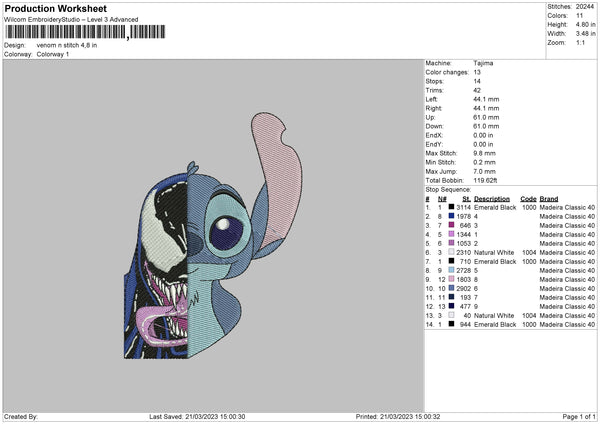Click the Stops value '14'
The height and width of the screenshot is (424, 600).
(x=477, y=81)
